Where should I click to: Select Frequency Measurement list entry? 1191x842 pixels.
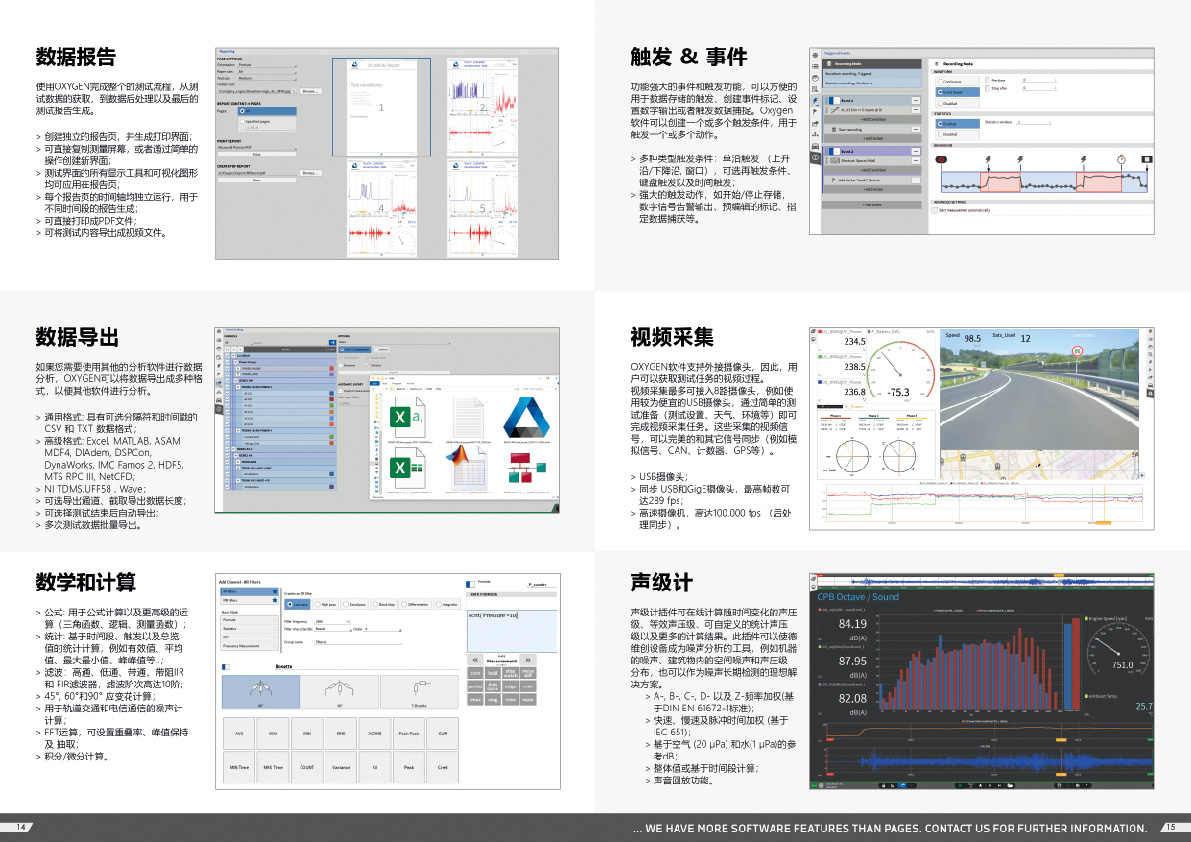(x=249, y=646)
